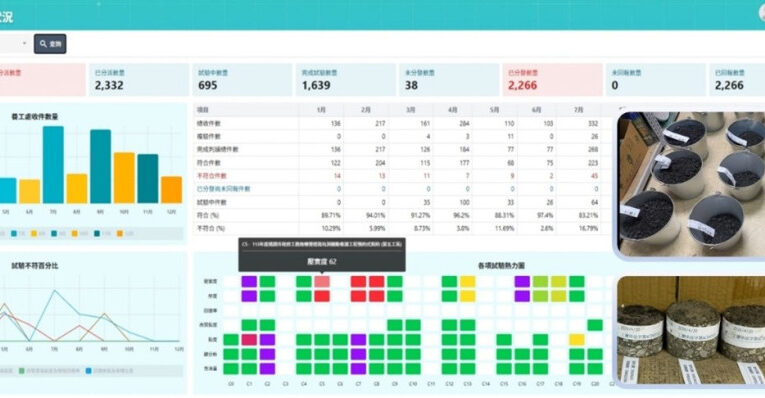765x398 pixels.
Task: Click the table cell showing 284
Action: 464,123
